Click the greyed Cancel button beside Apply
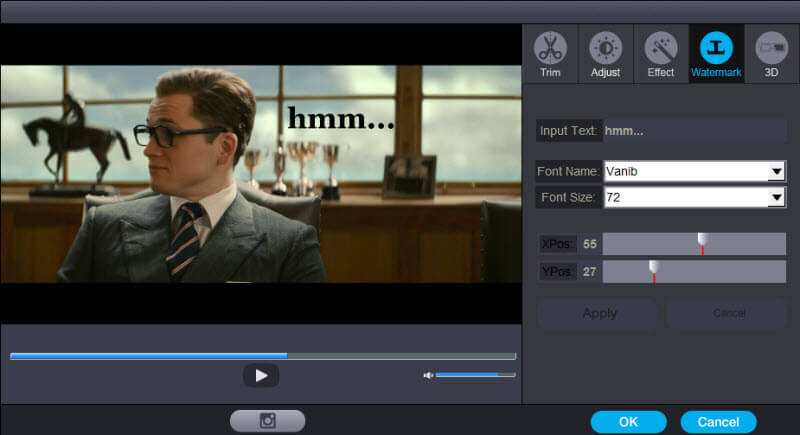Screen dimensions: 800x435 click(x=727, y=313)
